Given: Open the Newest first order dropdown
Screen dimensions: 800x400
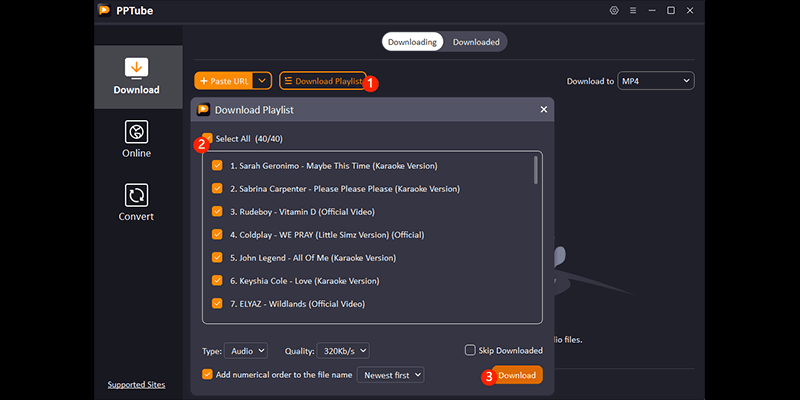Looking at the screenshot, I should 390,375.
